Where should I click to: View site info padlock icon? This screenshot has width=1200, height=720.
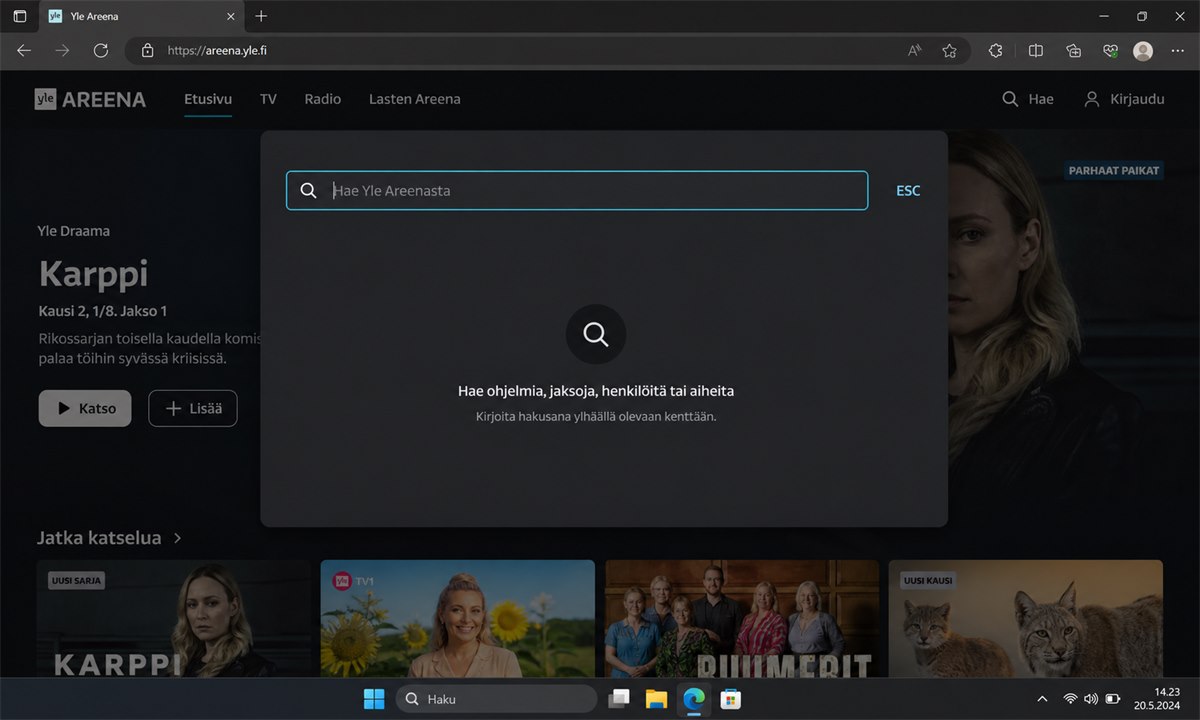click(x=147, y=51)
